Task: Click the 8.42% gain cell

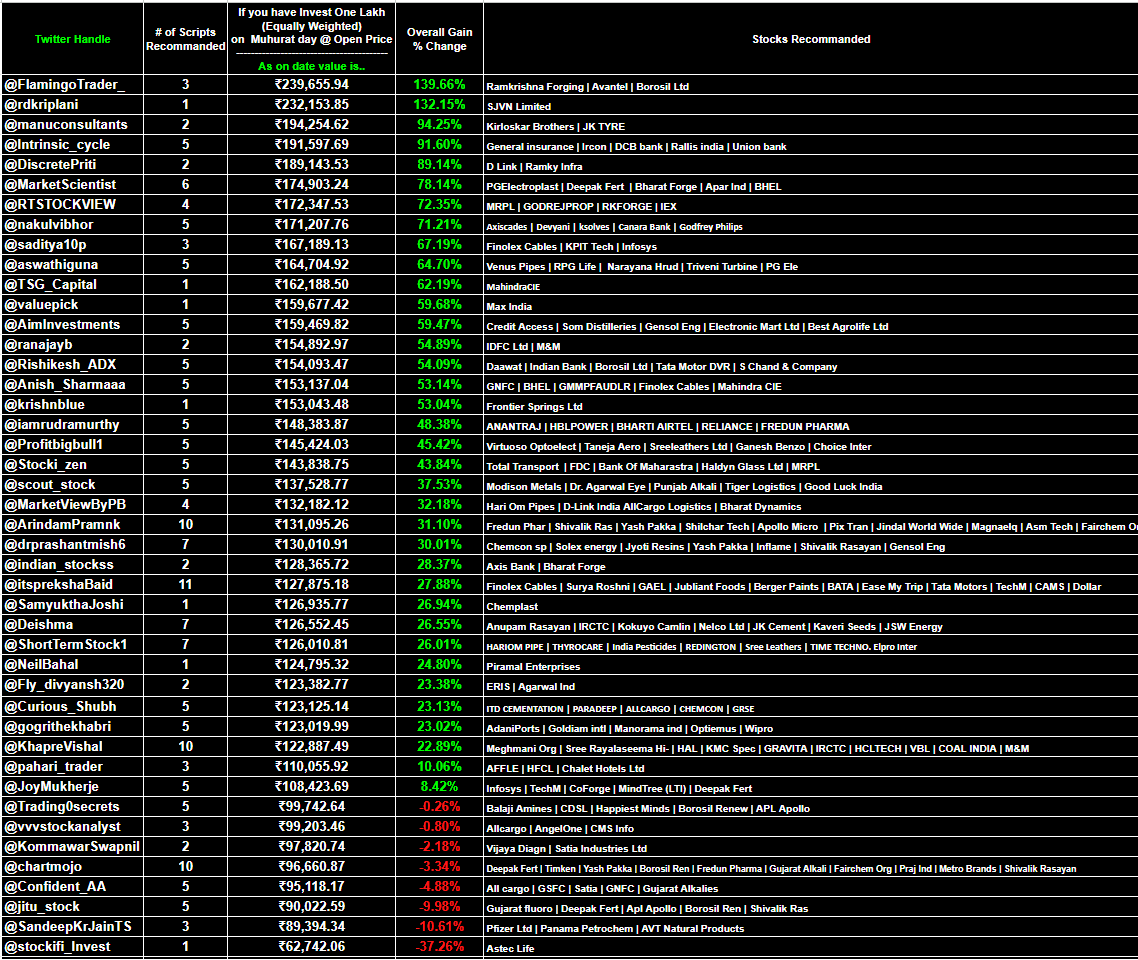Action: [x=439, y=787]
